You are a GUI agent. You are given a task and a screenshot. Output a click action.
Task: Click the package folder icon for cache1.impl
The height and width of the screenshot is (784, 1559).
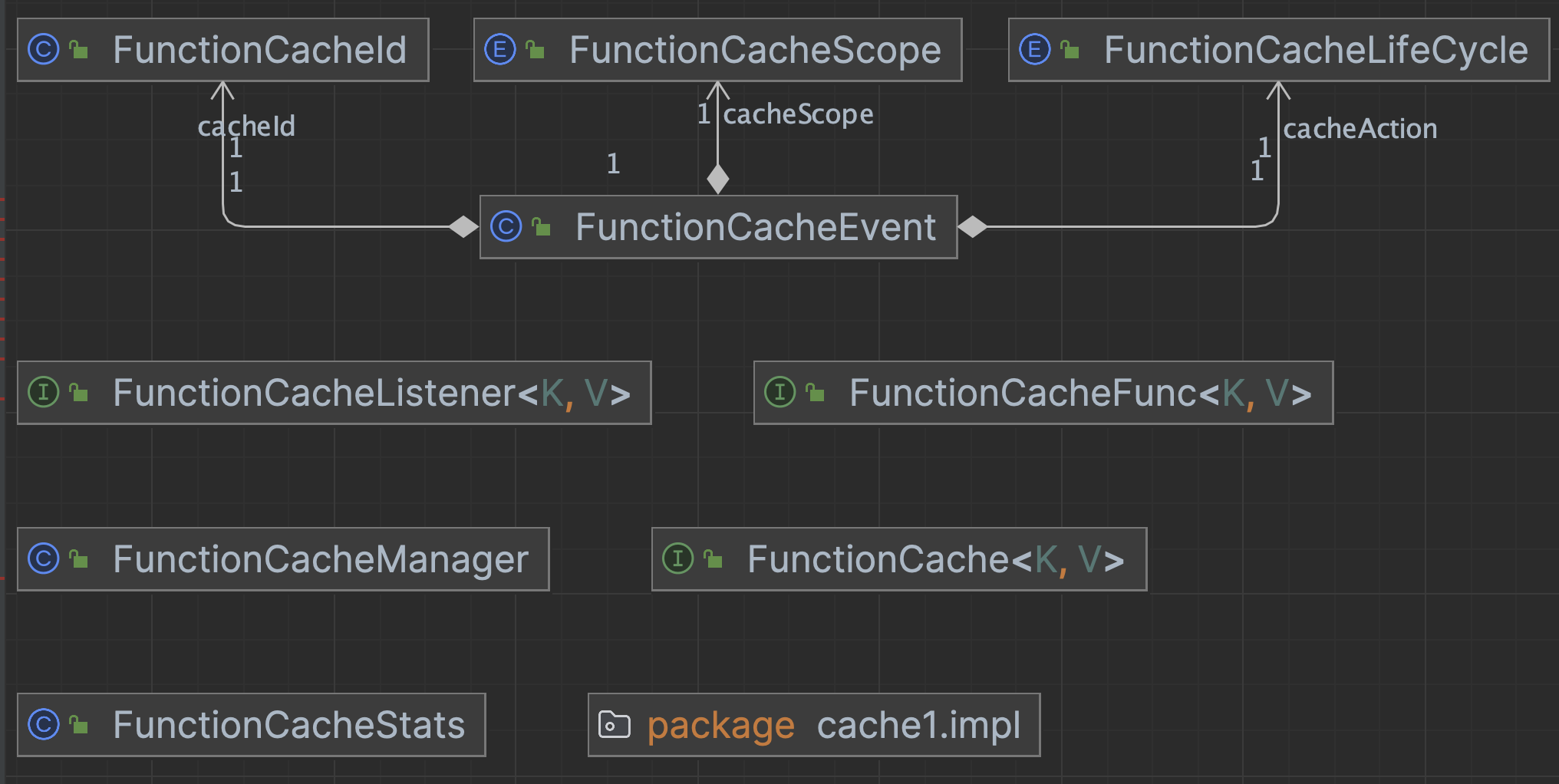click(x=614, y=725)
